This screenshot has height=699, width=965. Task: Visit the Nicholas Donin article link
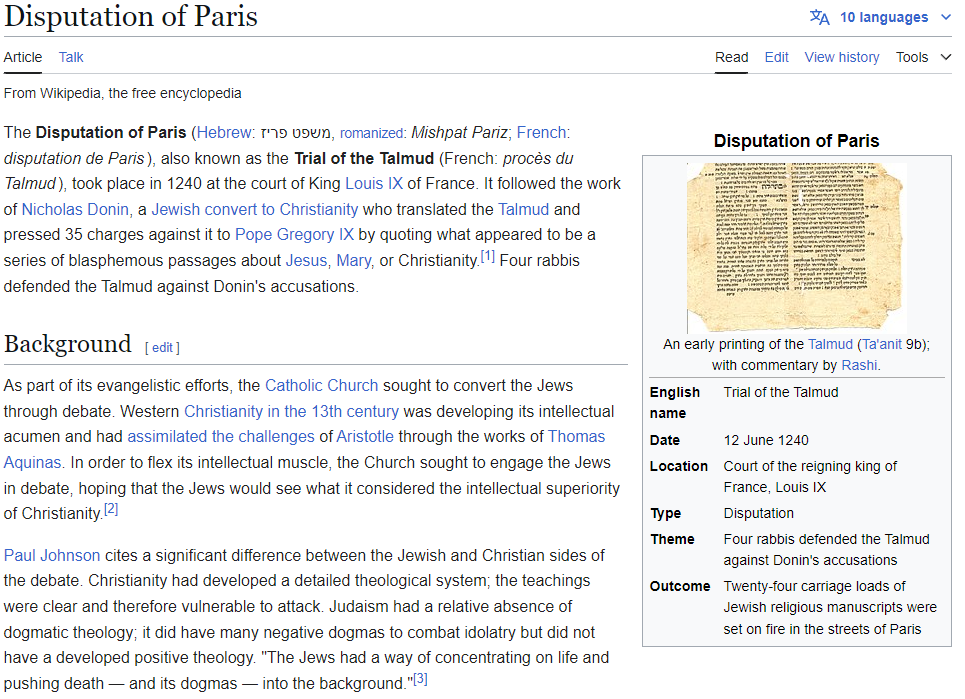tap(75, 209)
